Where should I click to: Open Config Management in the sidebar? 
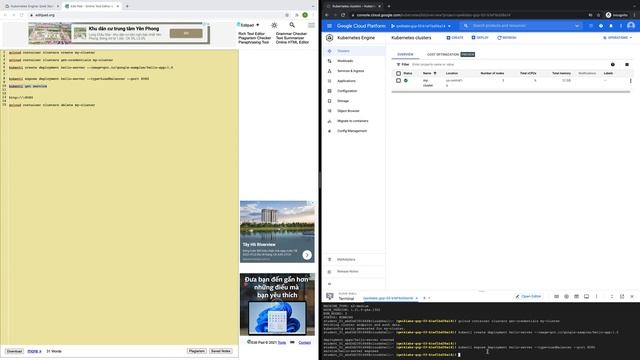[x=353, y=131]
